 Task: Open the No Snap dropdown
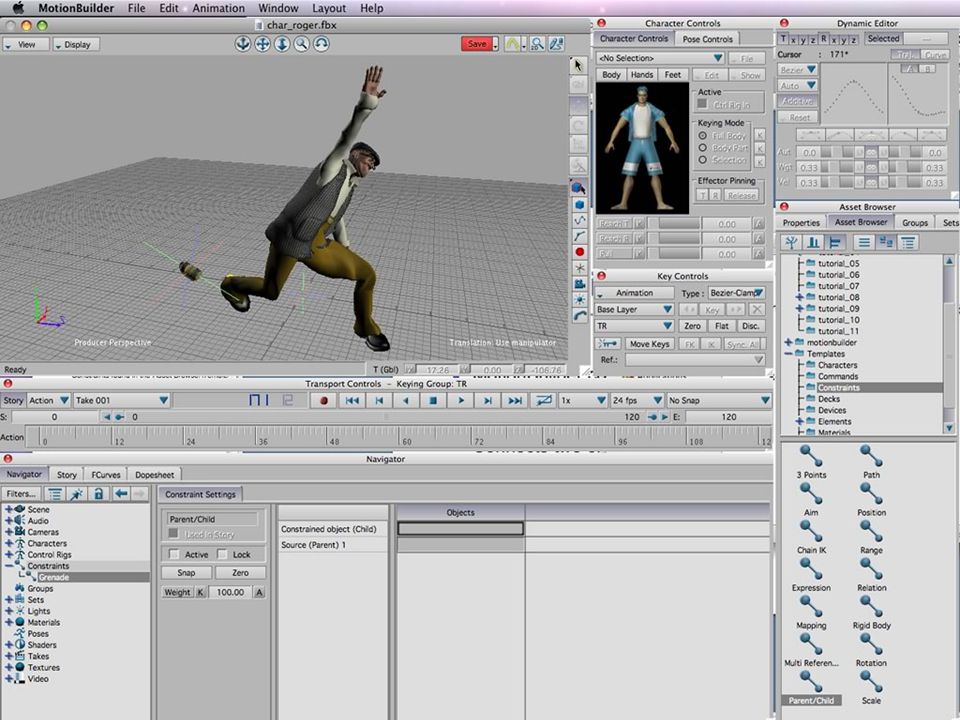click(719, 400)
